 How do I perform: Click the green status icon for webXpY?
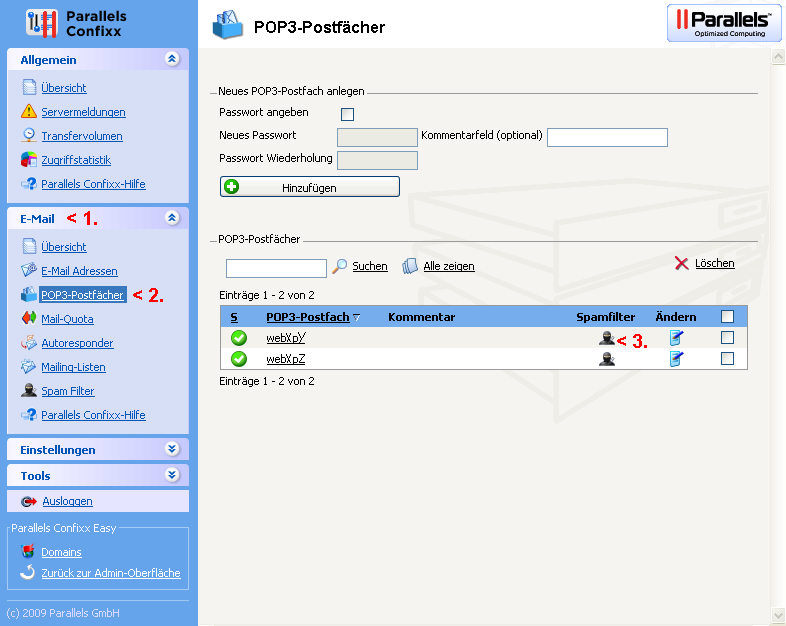click(239, 338)
